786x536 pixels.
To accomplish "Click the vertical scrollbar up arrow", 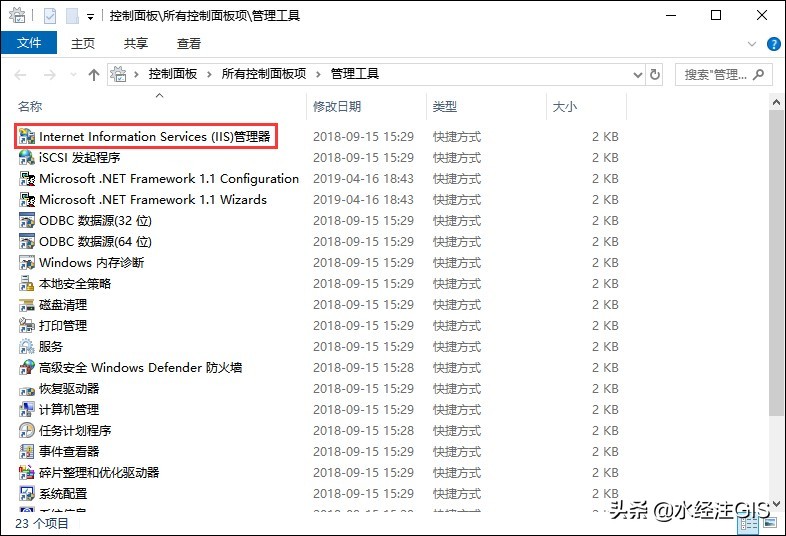I will pyautogui.click(x=776, y=102).
